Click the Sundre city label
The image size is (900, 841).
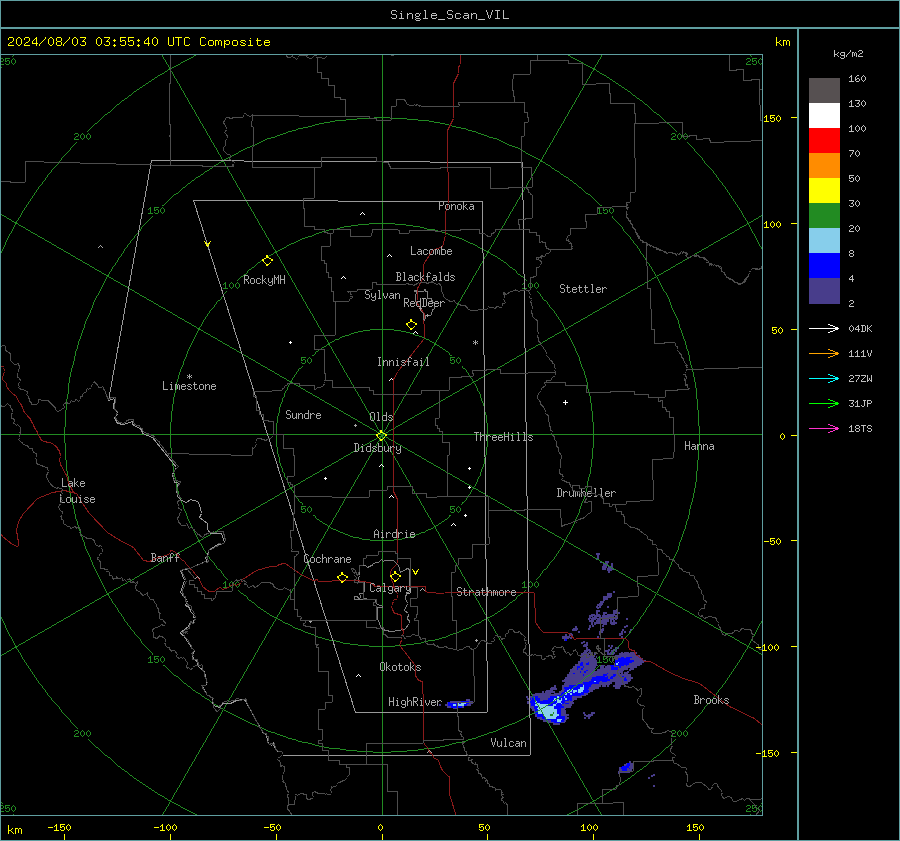point(303,414)
